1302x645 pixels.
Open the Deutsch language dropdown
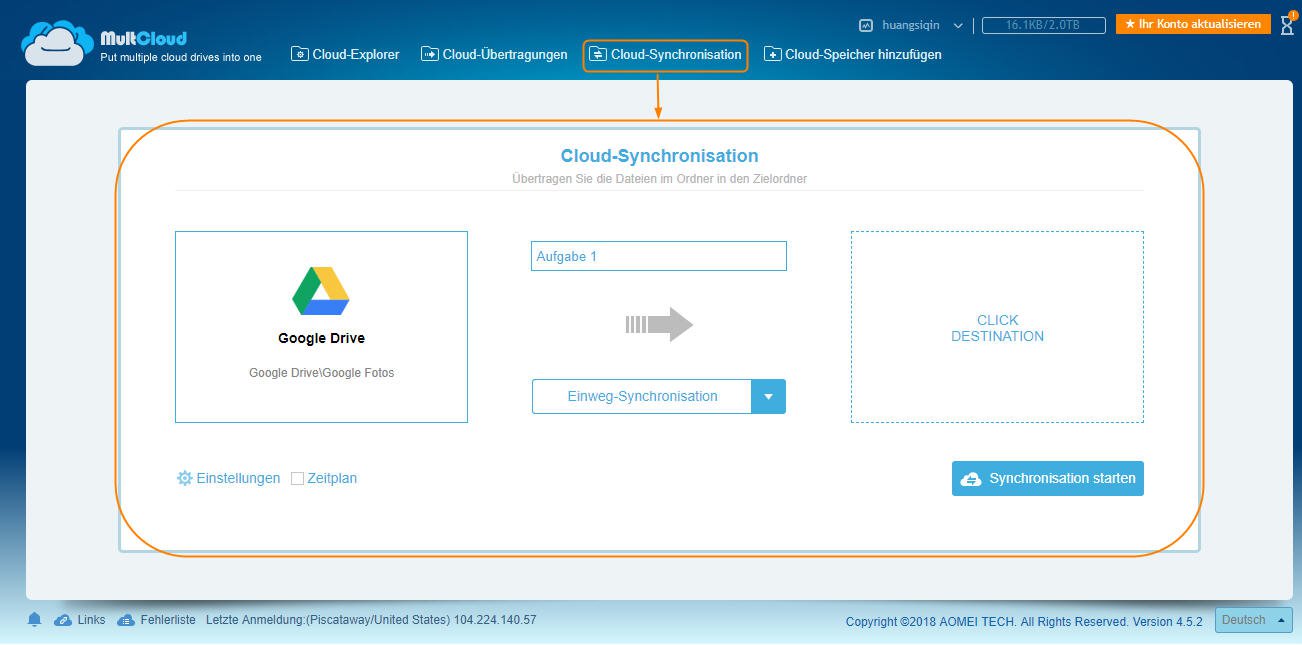point(1253,620)
